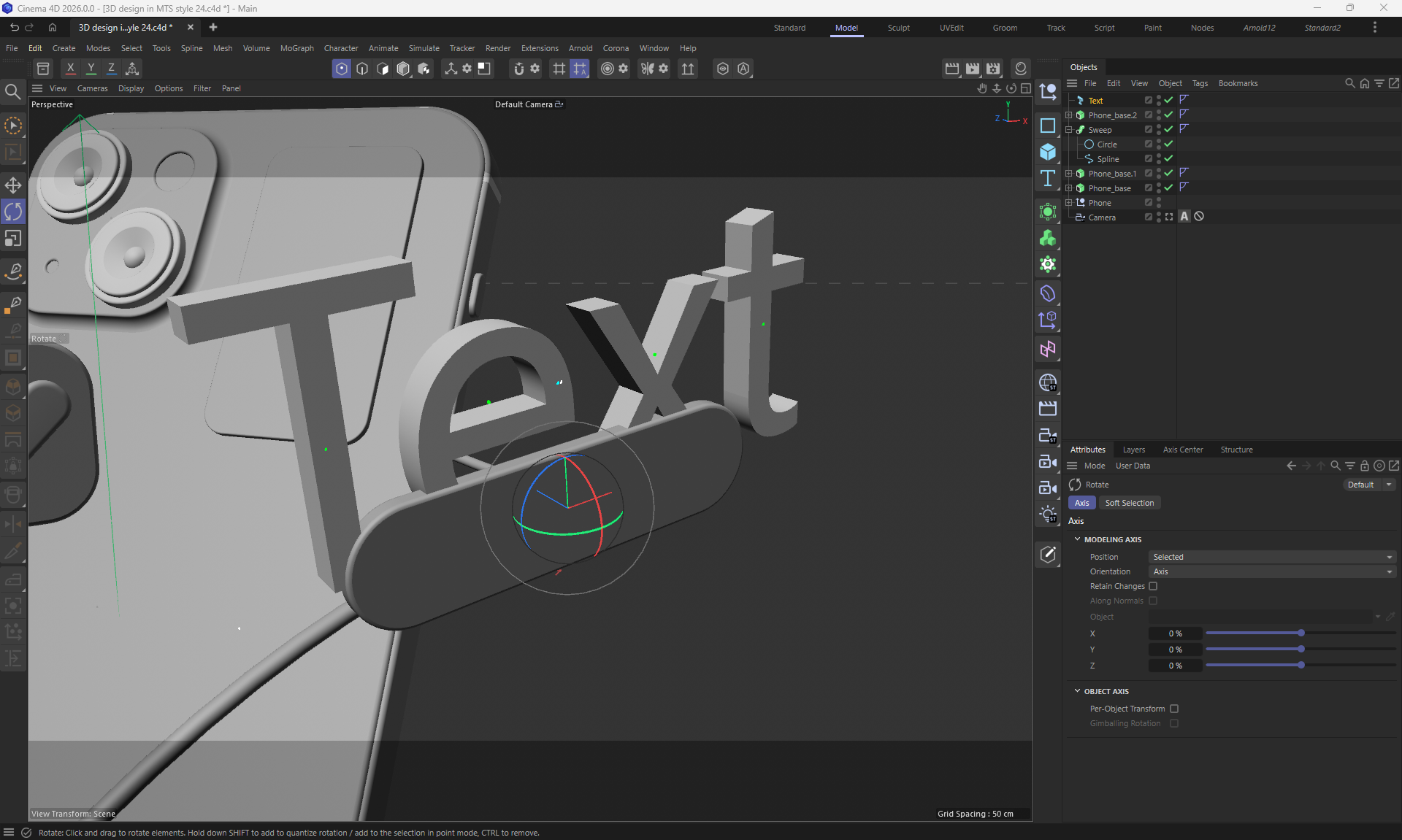
Task: Click the Cube primitive icon
Action: (x=1048, y=152)
